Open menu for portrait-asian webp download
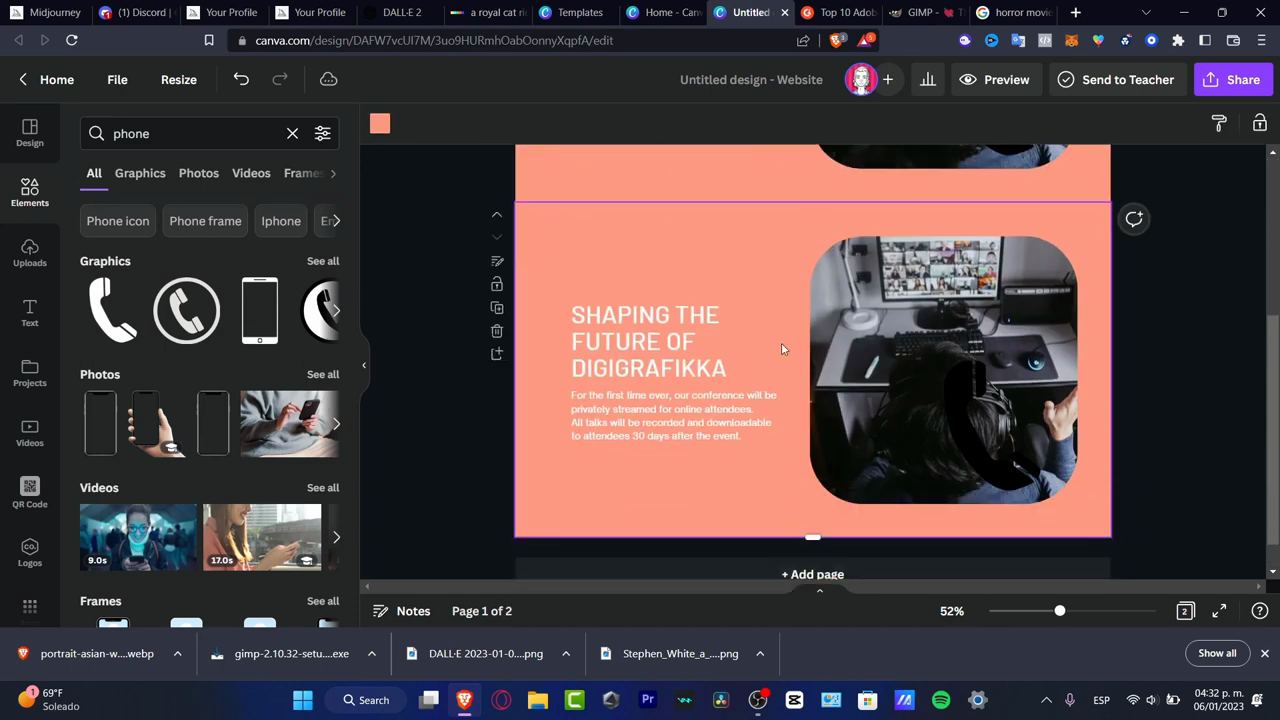 [177, 654]
